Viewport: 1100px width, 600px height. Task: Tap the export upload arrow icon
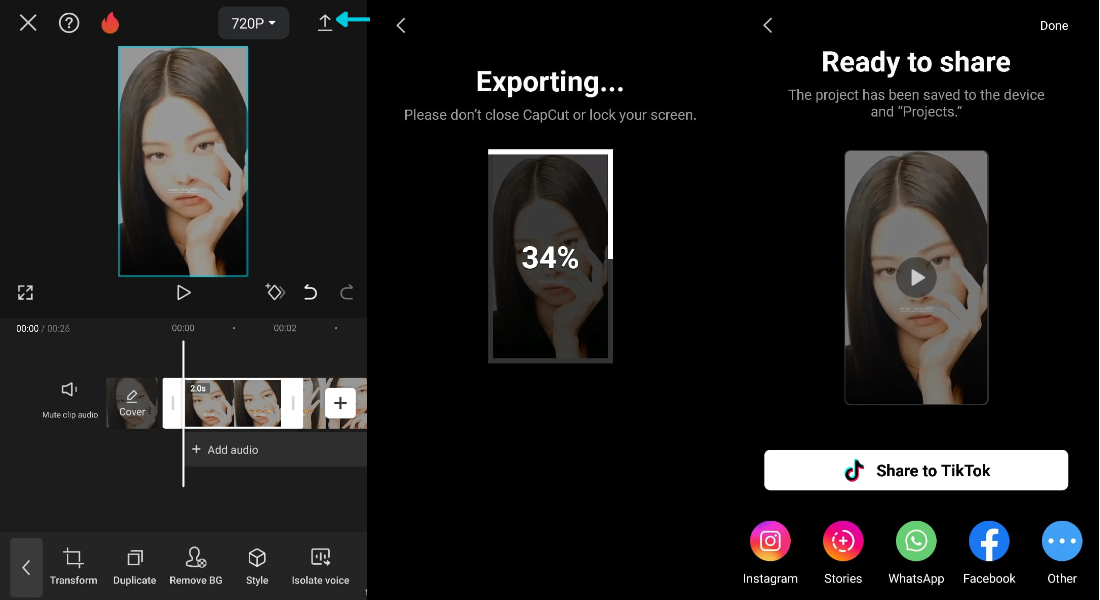tap(325, 23)
